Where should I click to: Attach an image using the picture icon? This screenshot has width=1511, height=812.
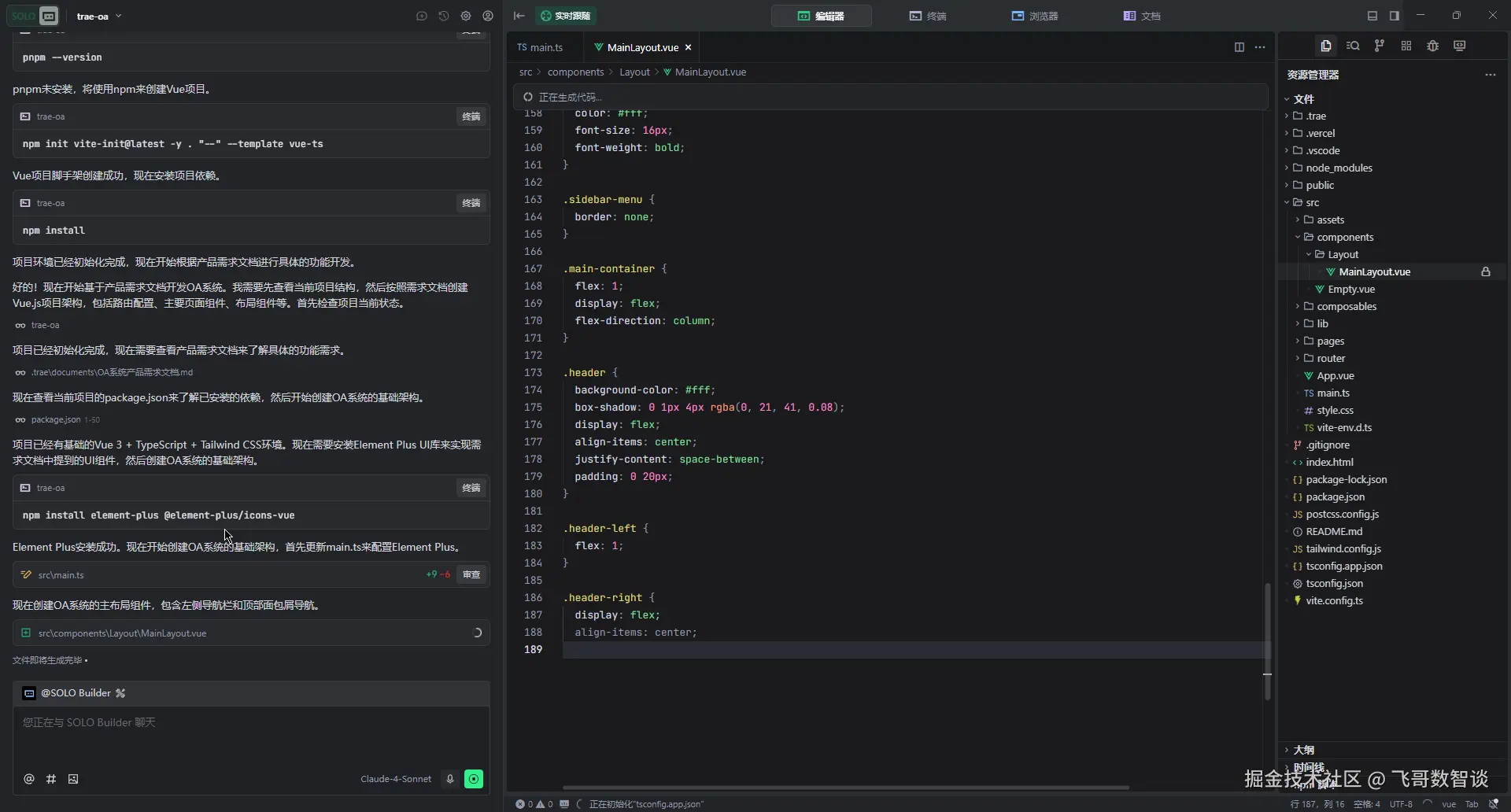pyautogui.click(x=73, y=779)
